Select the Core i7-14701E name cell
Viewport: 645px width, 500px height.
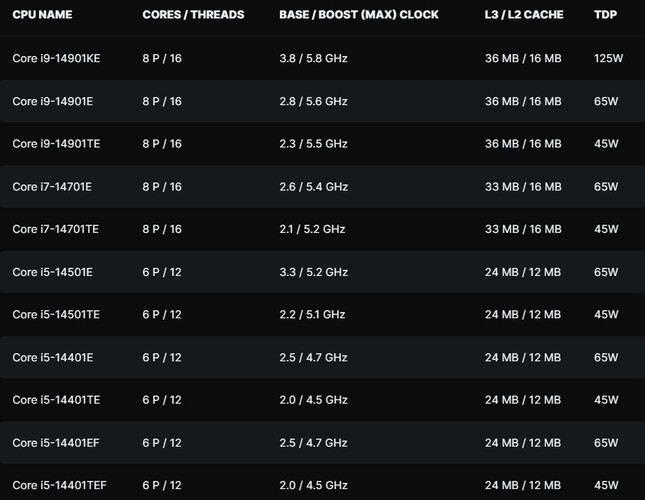(x=52, y=187)
